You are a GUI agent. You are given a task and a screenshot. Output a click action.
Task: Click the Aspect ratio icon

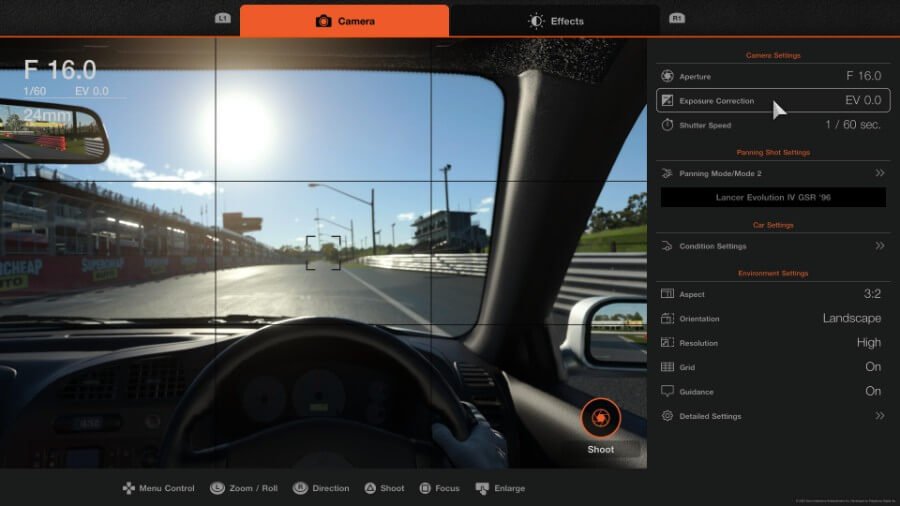[668, 294]
